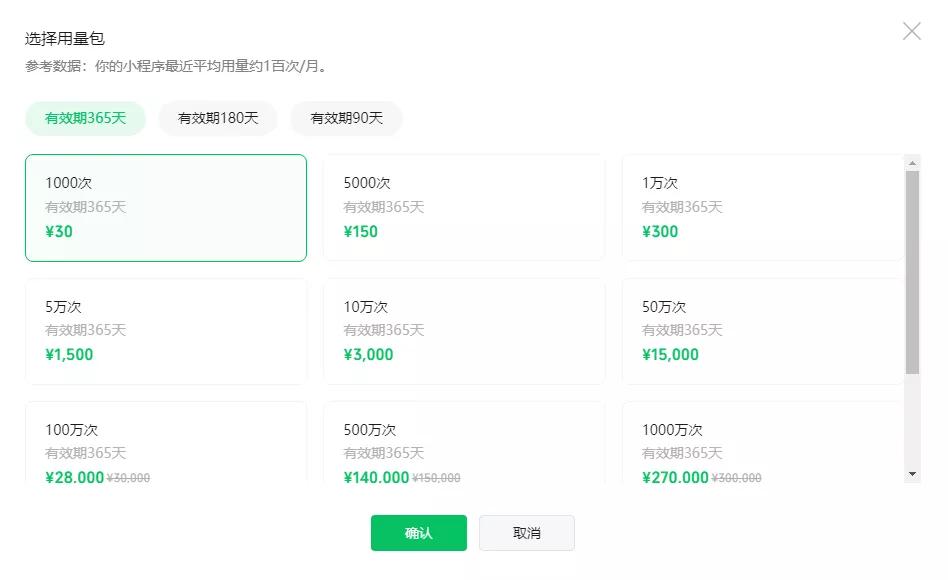Close the usage package dialog

pos(912,31)
